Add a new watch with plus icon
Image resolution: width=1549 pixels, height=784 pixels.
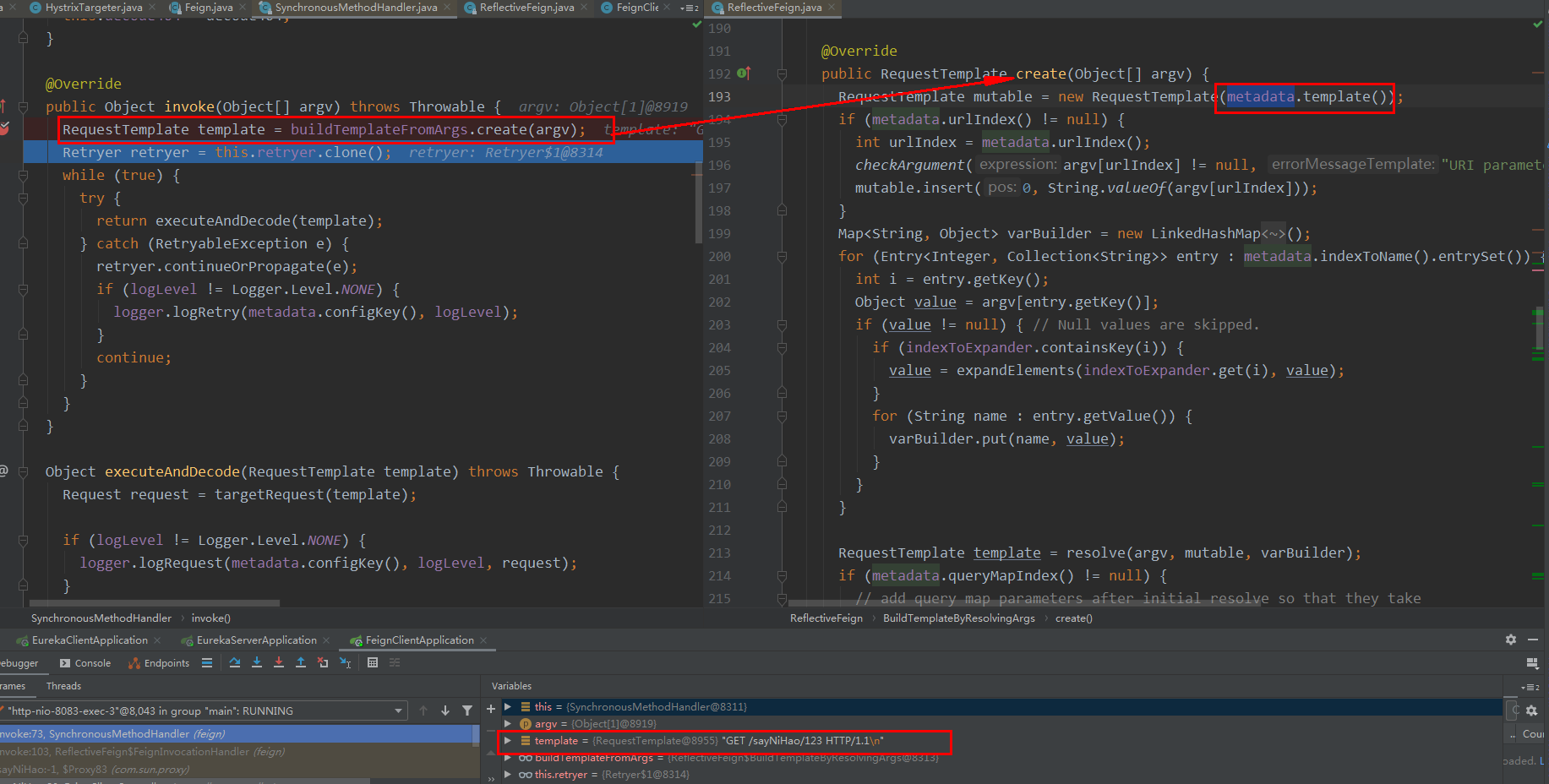tap(491, 709)
